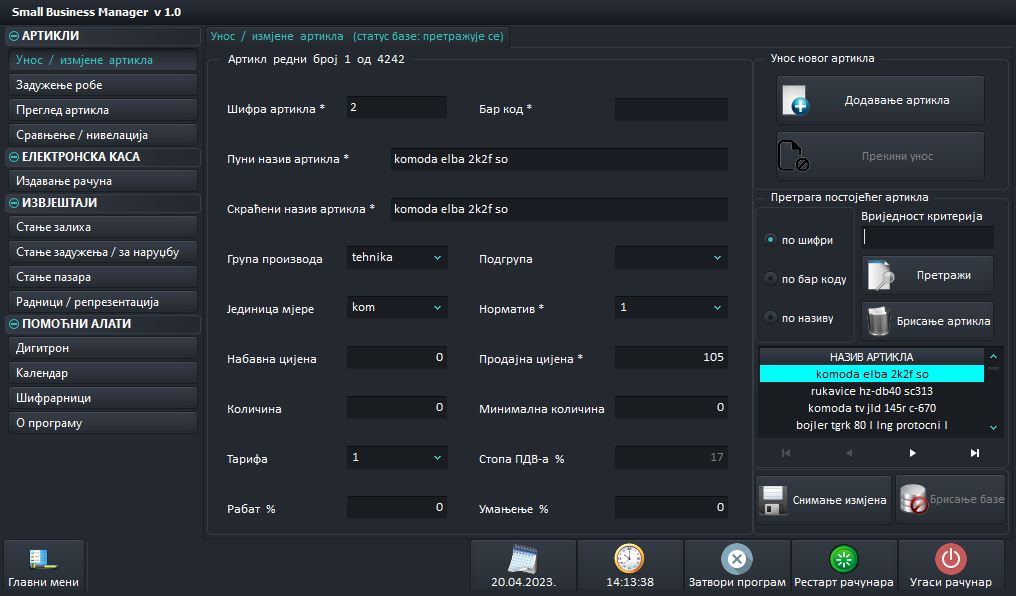Viewport: 1016px width, 596px height.
Task: Open Стање пазара report
Action: (x=103, y=277)
